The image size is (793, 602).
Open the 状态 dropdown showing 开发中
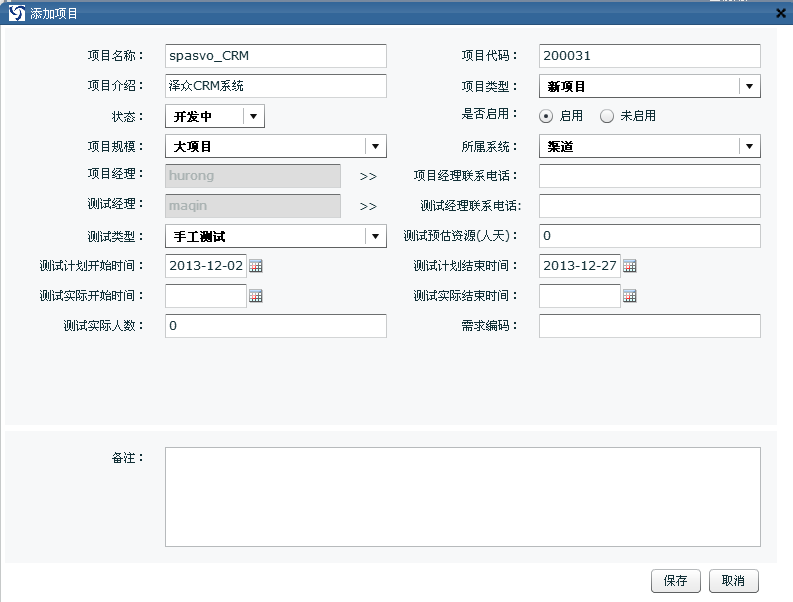point(254,116)
